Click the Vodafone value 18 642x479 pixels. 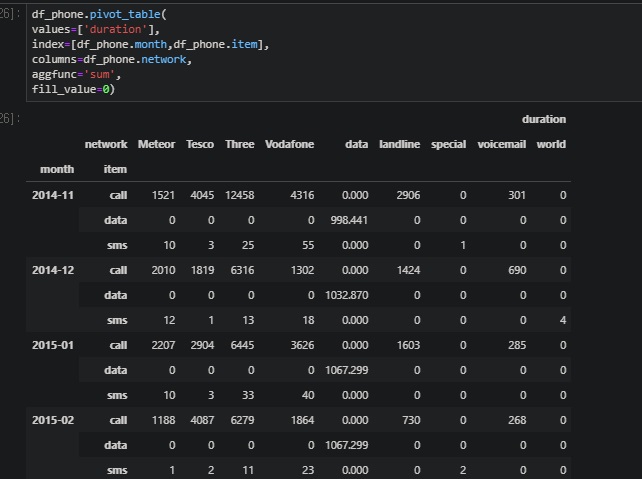308,320
